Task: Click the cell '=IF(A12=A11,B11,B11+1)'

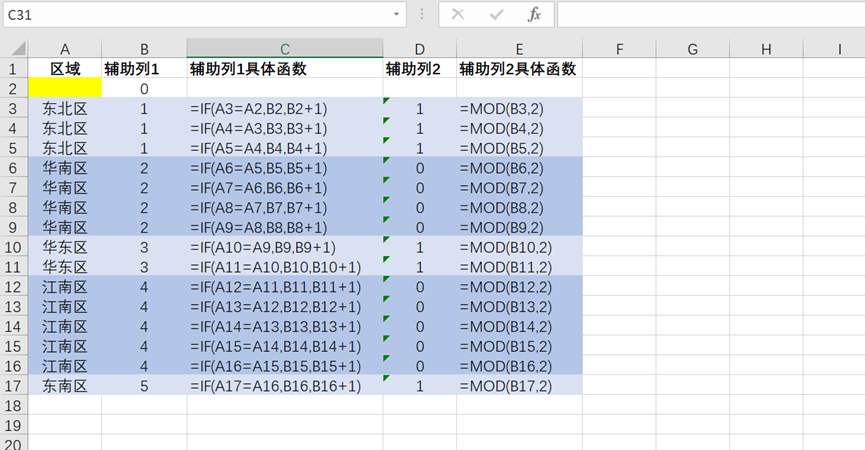Action: [285, 287]
